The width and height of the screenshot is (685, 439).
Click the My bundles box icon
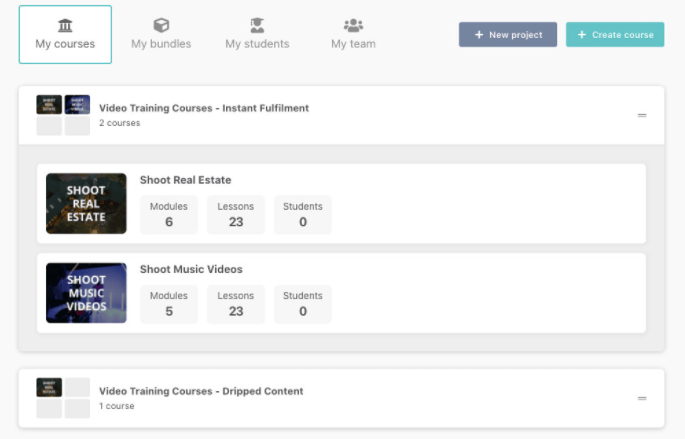pyautogui.click(x=161, y=25)
